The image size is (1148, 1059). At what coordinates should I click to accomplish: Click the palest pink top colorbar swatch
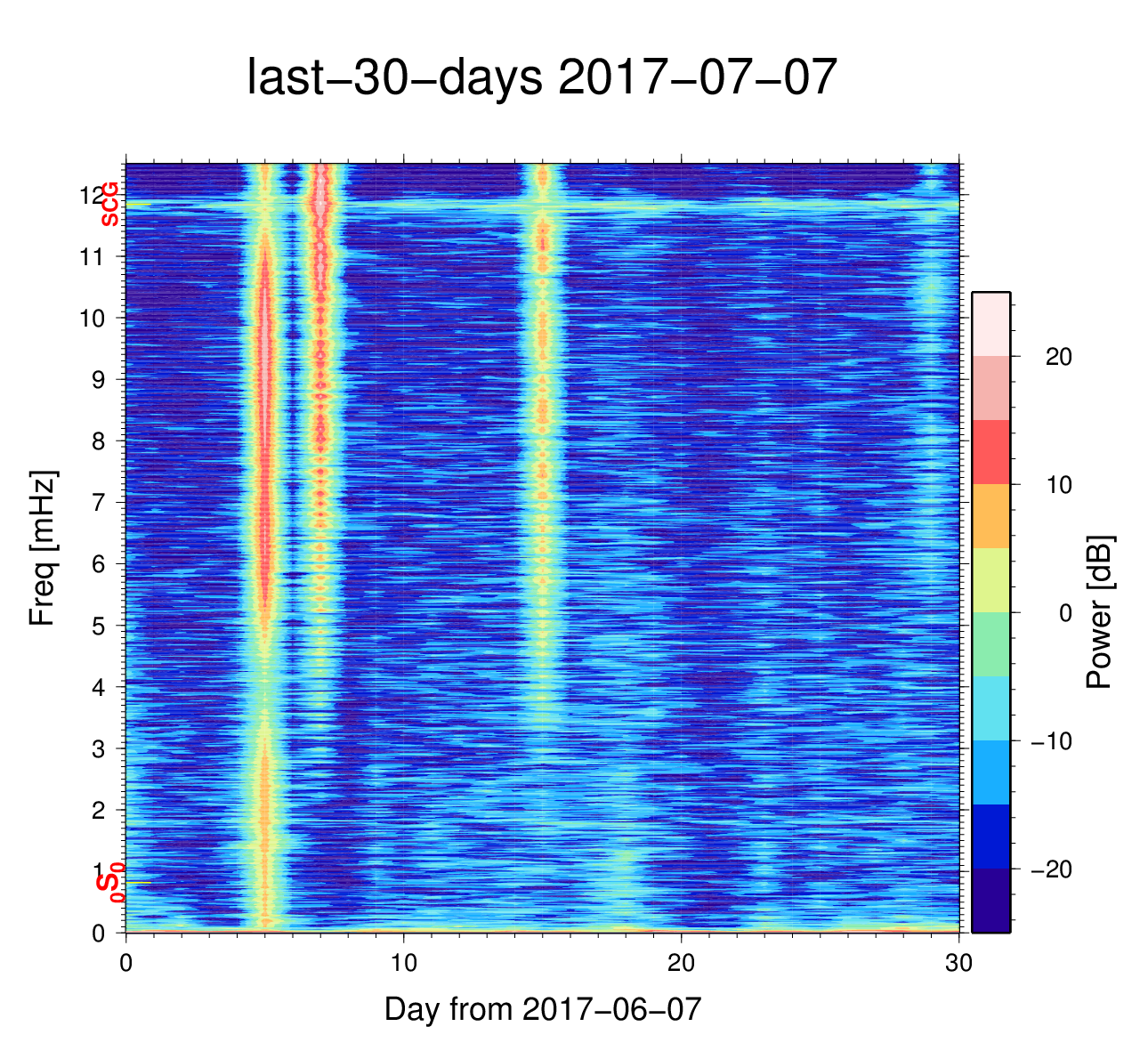(990, 324)
